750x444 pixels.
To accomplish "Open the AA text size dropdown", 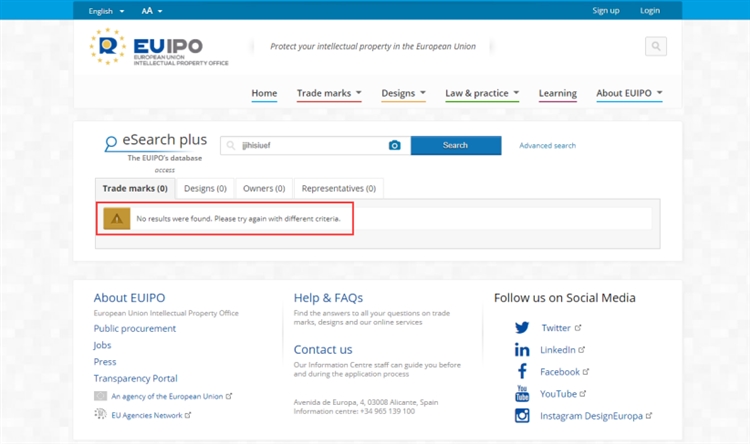I will pyautogui.click(x=152, y=11).
